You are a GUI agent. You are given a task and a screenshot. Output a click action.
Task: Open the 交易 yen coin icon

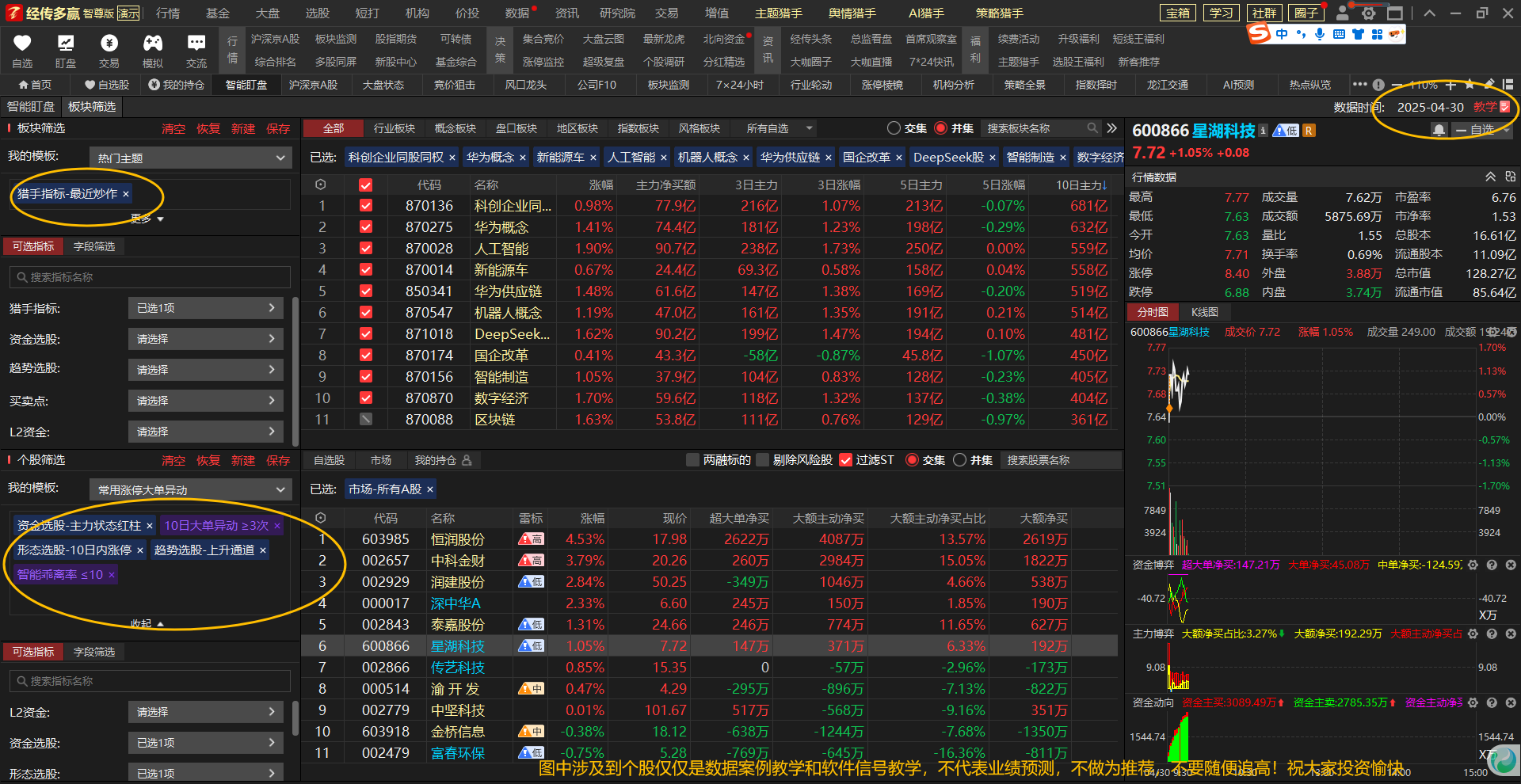[x=109, y=44]
